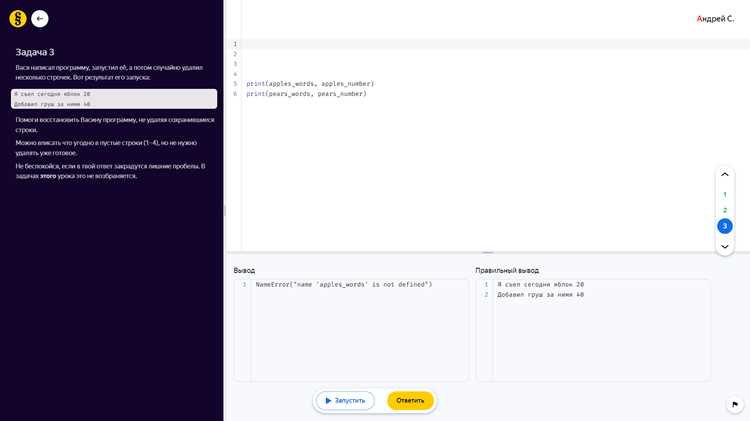
Task: Click code line 5 print(apples_words, apples_number)
Action: point(310,84)
